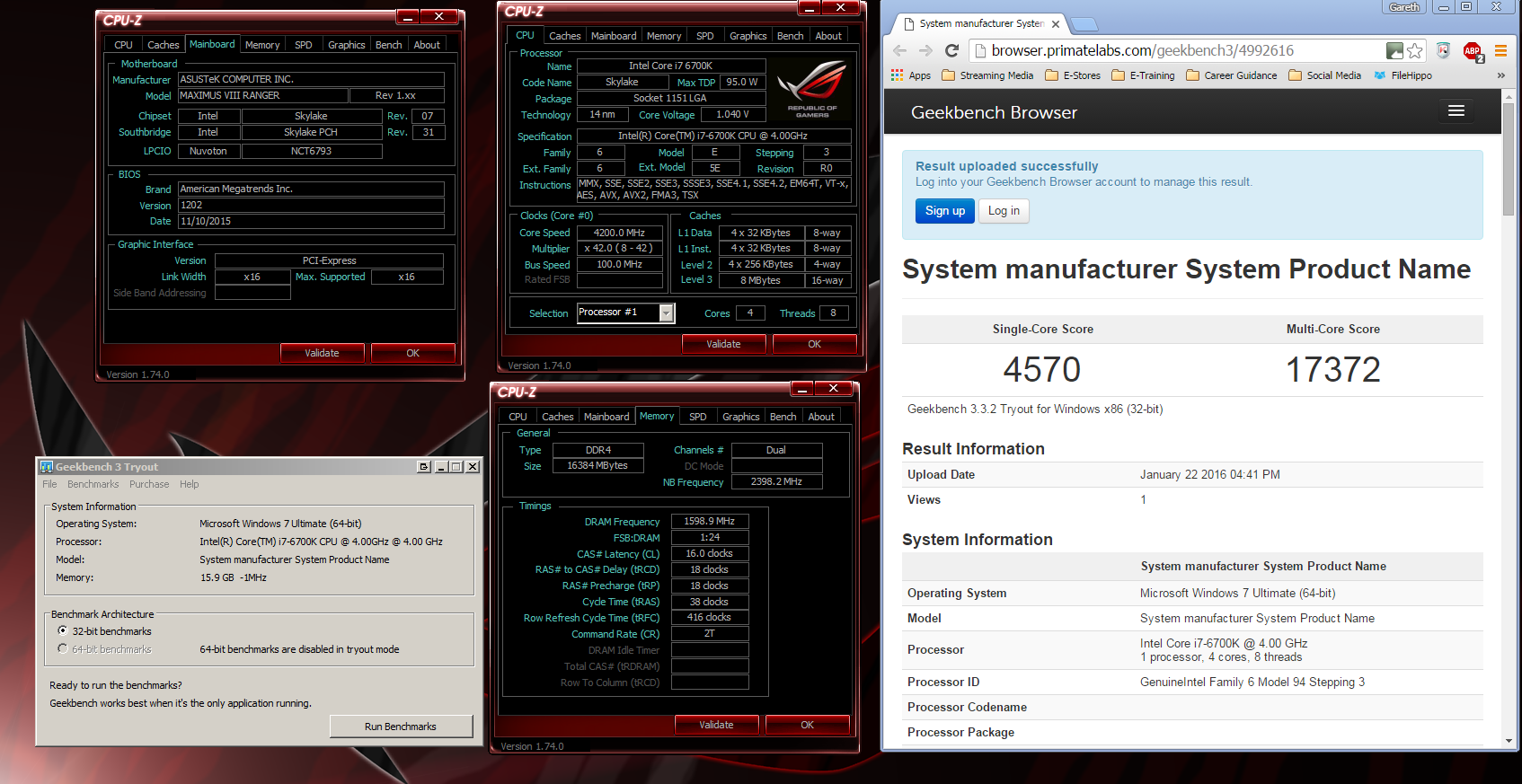Click the Upload Date January 22 2016 value
The image size is (1522, 784).
1209,474
